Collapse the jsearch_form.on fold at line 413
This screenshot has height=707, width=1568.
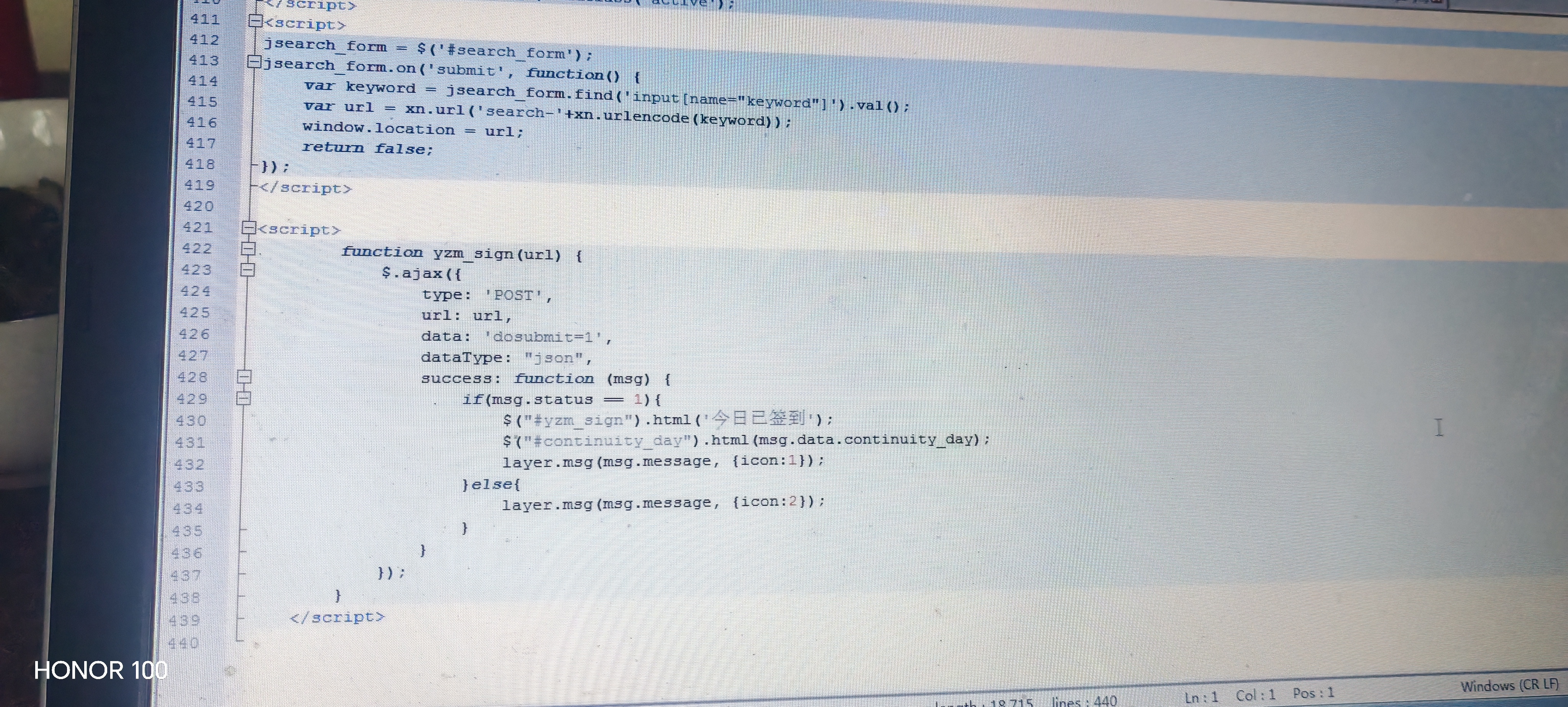pos(255,62)
